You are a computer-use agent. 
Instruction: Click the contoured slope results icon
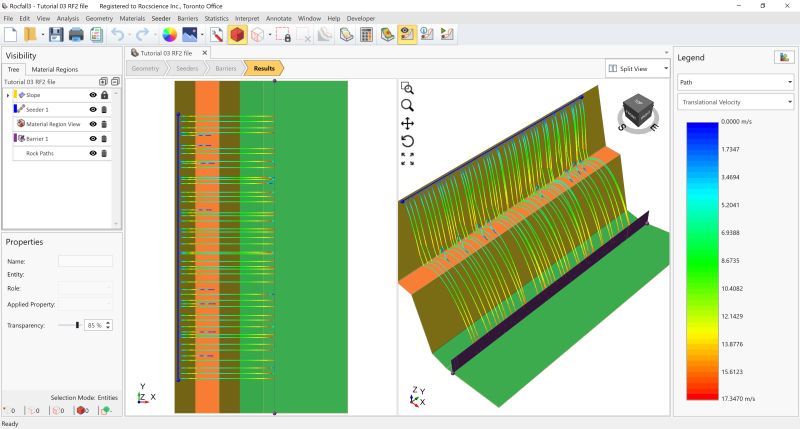[x=387, y=35]
